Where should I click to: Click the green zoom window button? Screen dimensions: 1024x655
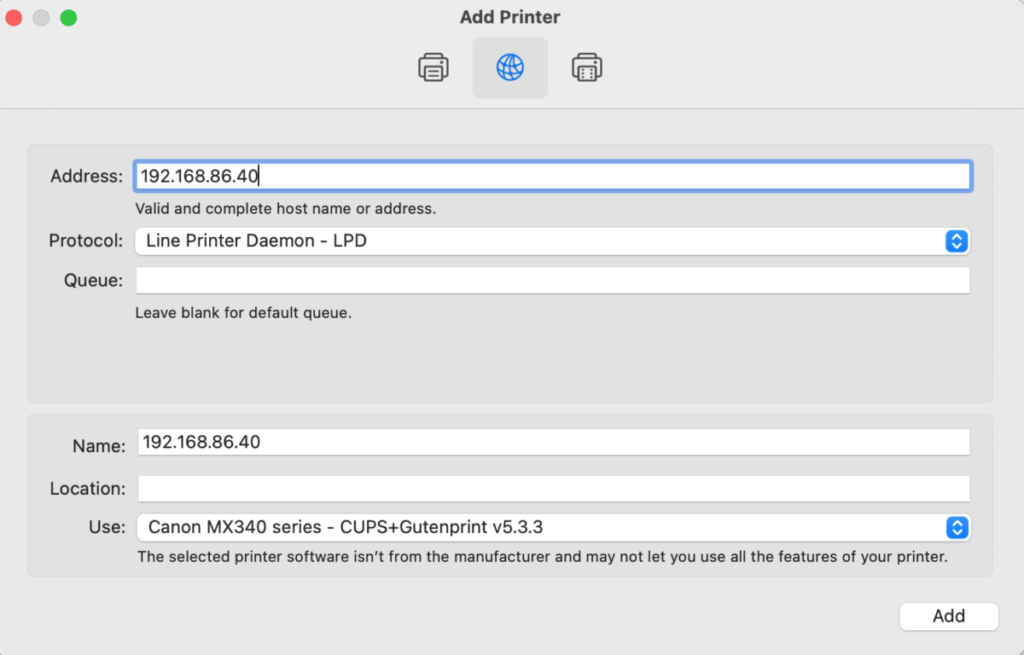(69, 18)
